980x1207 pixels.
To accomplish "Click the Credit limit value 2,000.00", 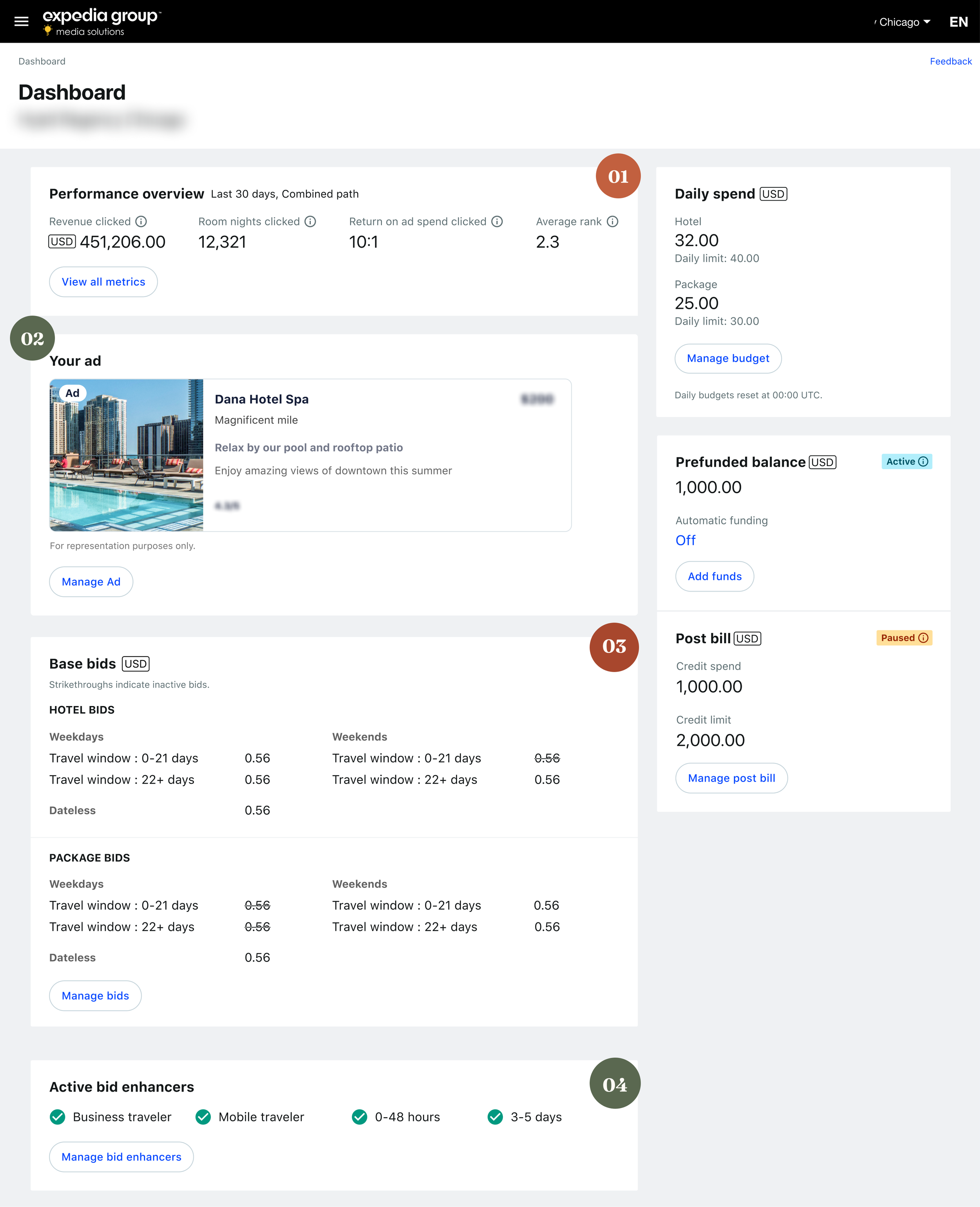I will [x=710, y=740].
